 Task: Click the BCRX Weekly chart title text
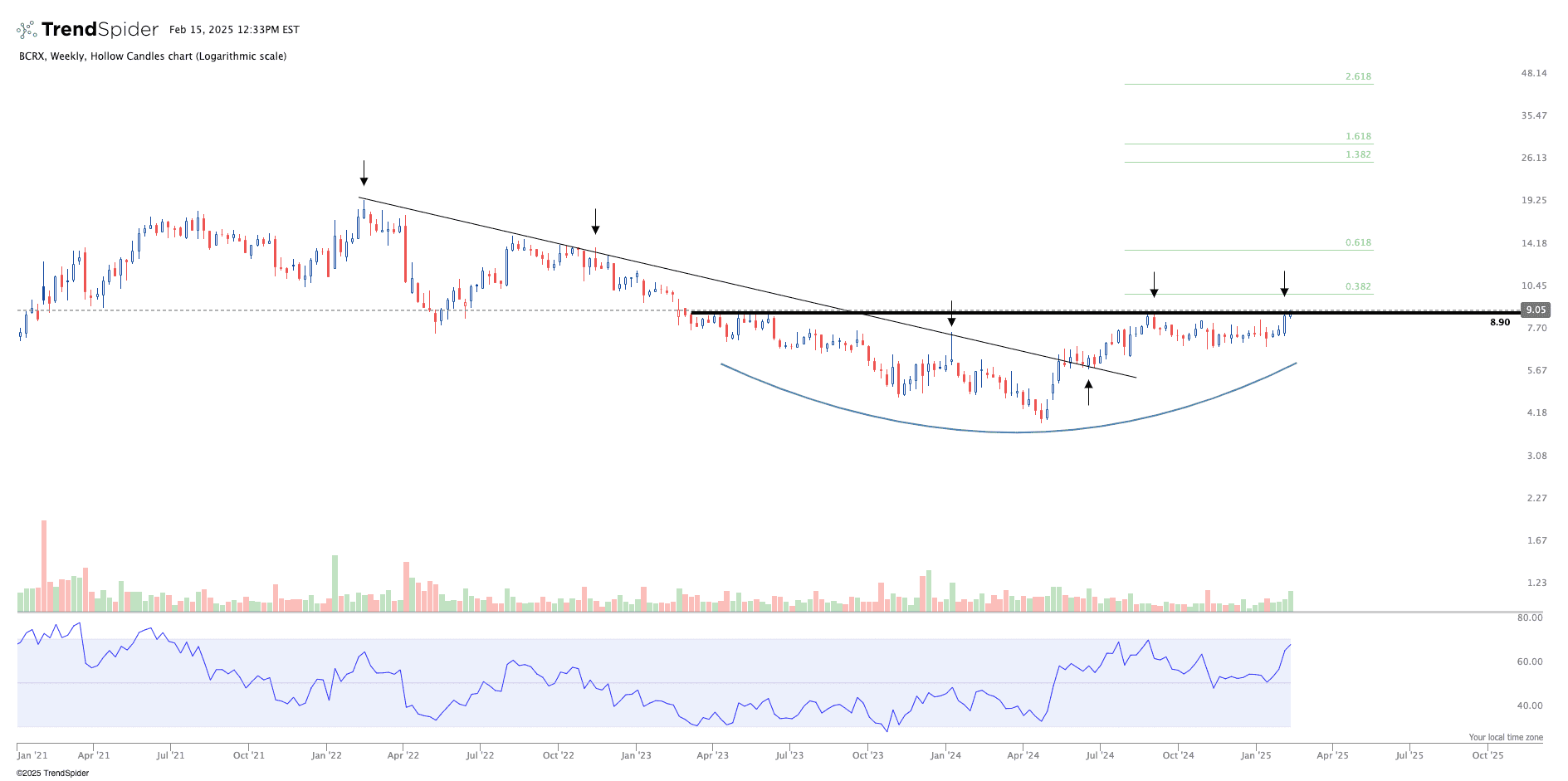pos(153,56)
